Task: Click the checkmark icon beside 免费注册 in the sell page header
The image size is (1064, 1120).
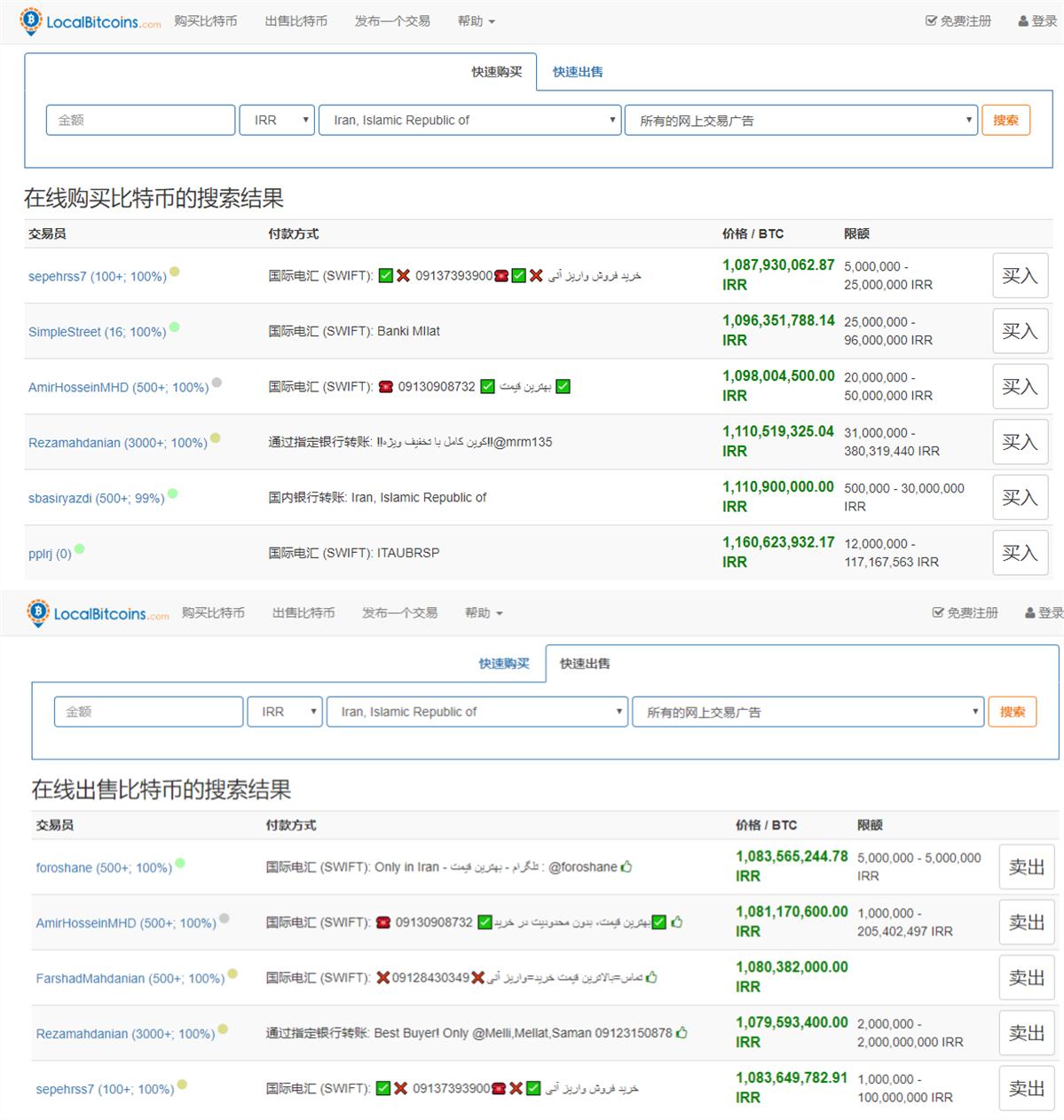Action: click(938, 612)
